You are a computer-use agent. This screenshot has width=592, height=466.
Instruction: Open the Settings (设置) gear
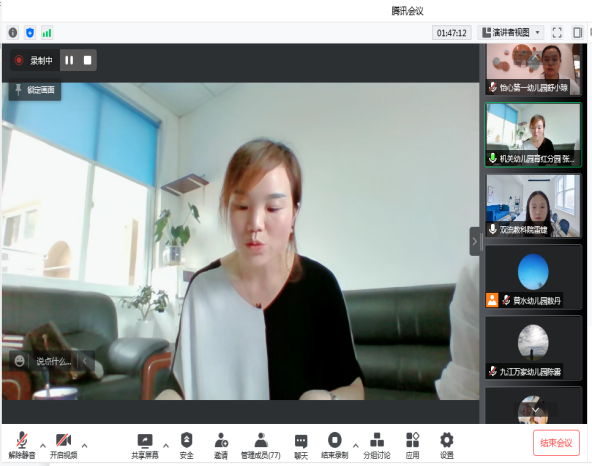(x=447, y=446)
